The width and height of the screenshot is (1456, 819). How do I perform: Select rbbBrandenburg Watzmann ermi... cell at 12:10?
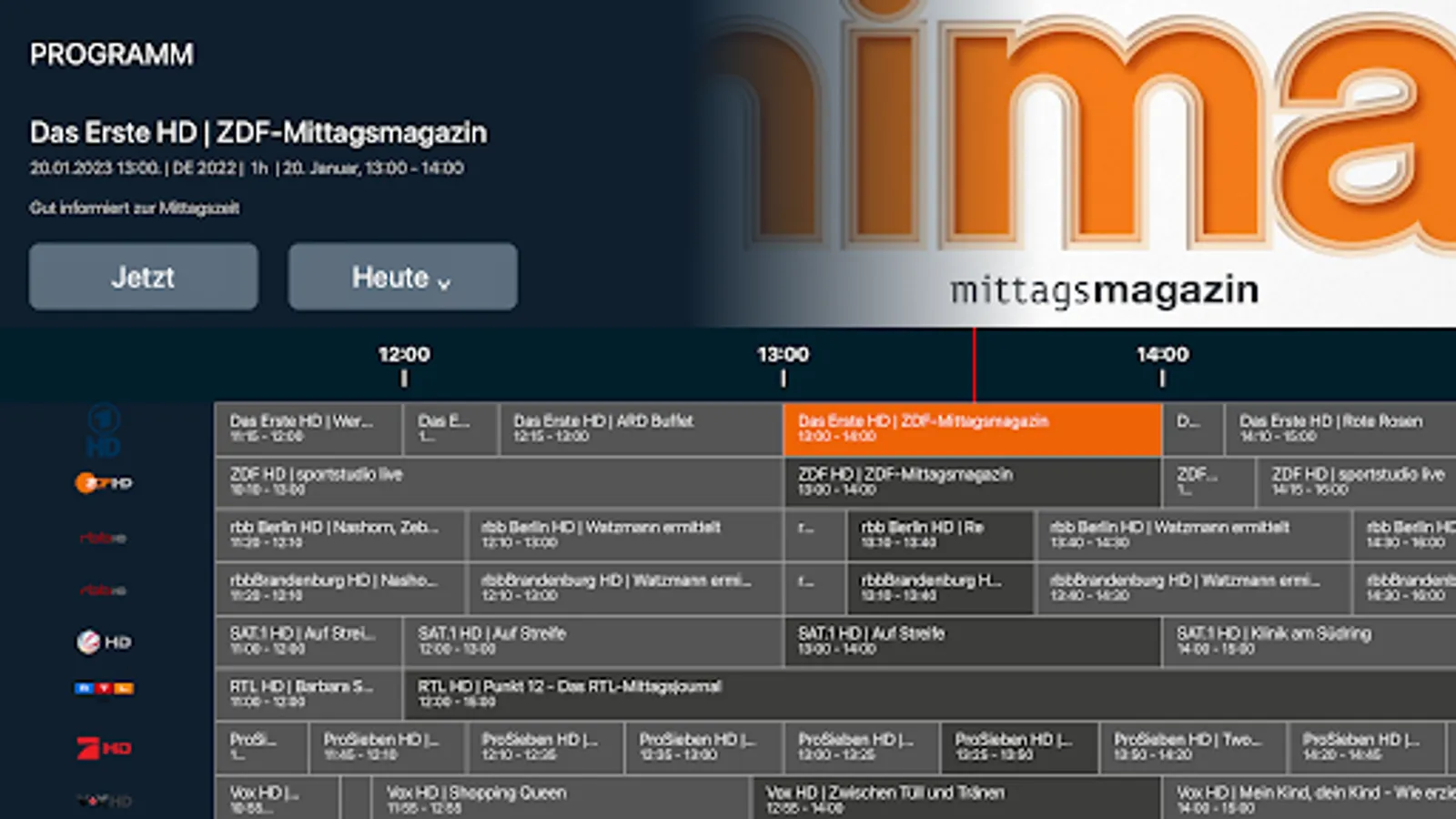tap(625, 588)
